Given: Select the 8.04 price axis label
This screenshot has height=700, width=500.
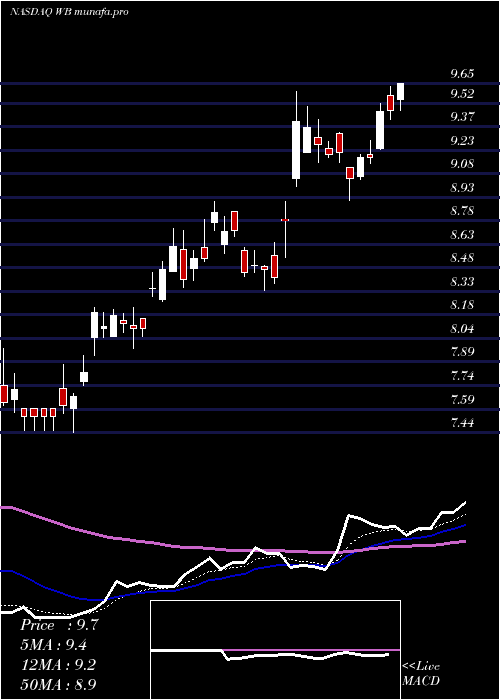Looking at the screenshot, I should pyautogui.click(x=462, y=329).
